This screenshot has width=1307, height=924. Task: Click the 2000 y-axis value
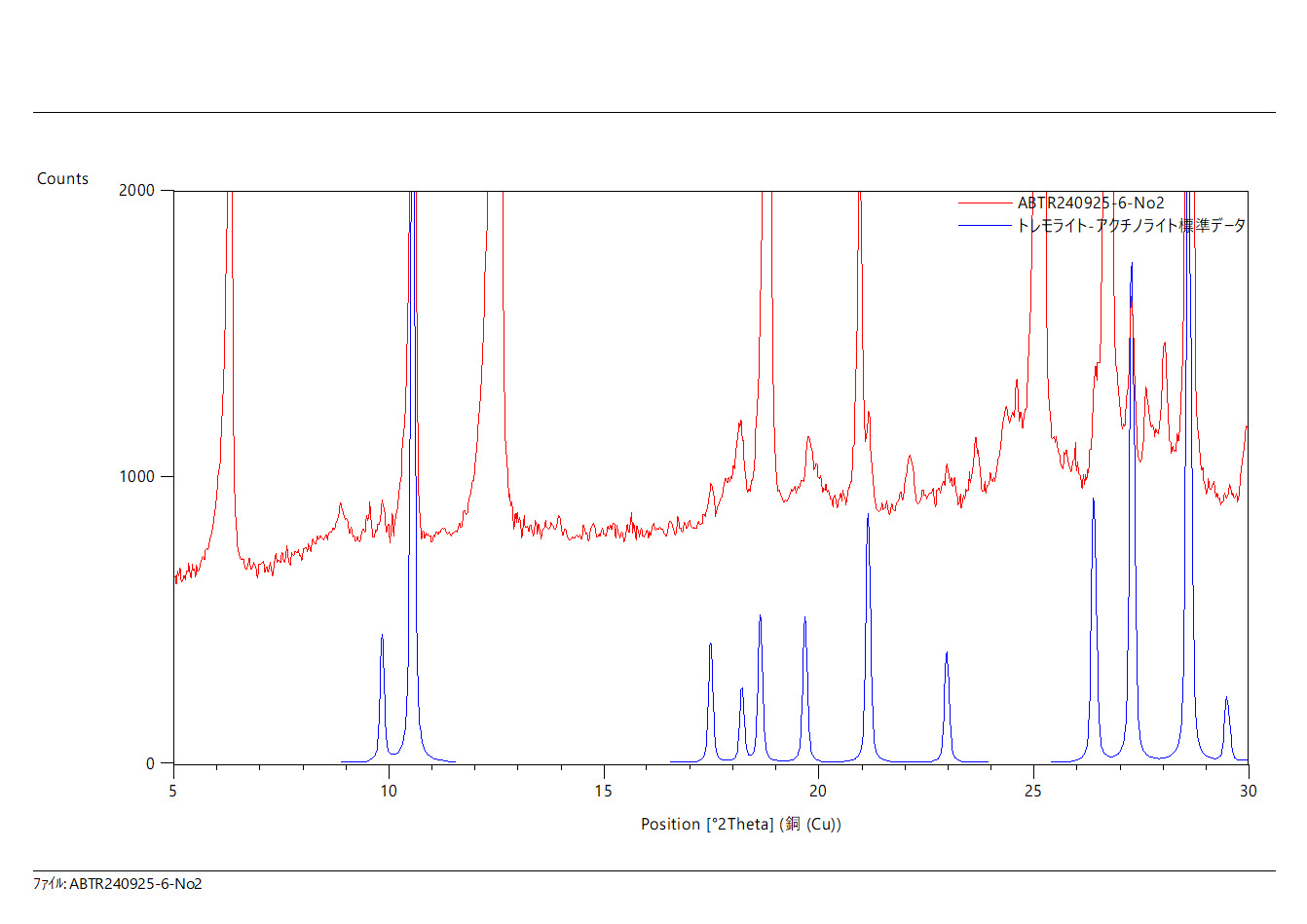click(x=136, y=190)
